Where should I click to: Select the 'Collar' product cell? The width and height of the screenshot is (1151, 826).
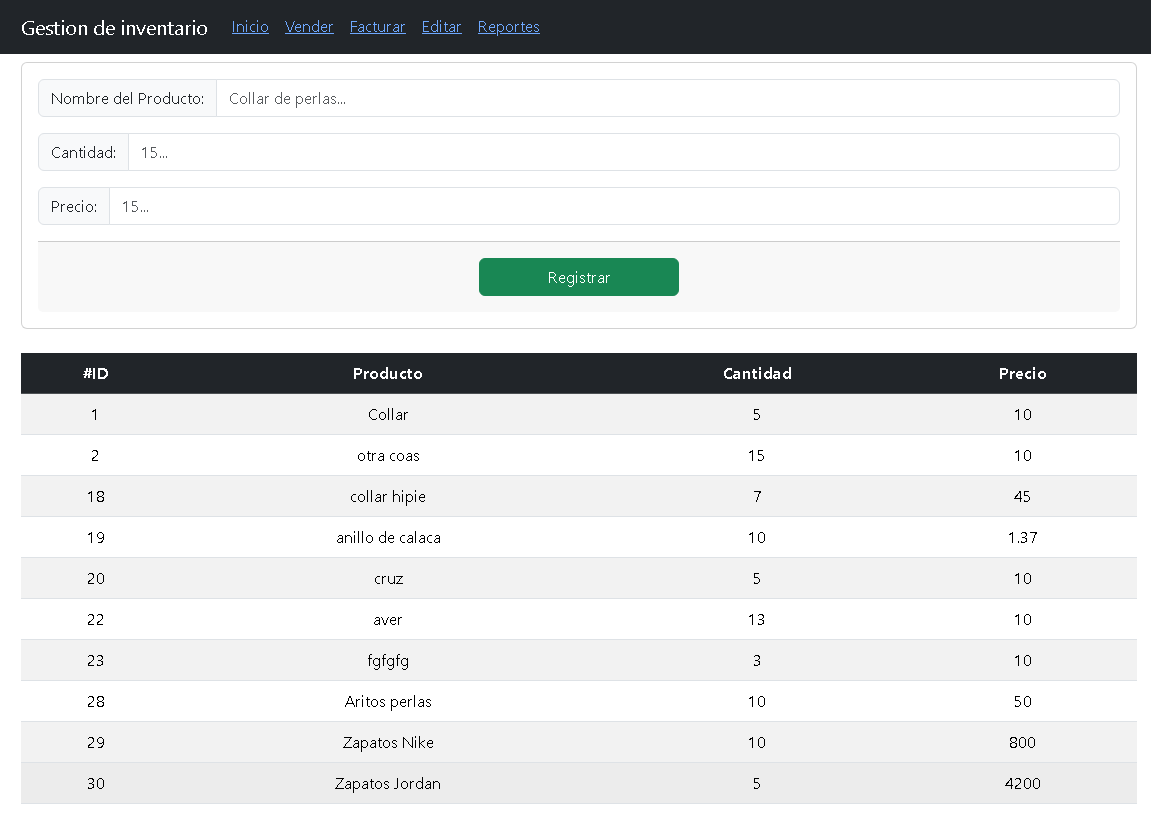tap(388, 415)
